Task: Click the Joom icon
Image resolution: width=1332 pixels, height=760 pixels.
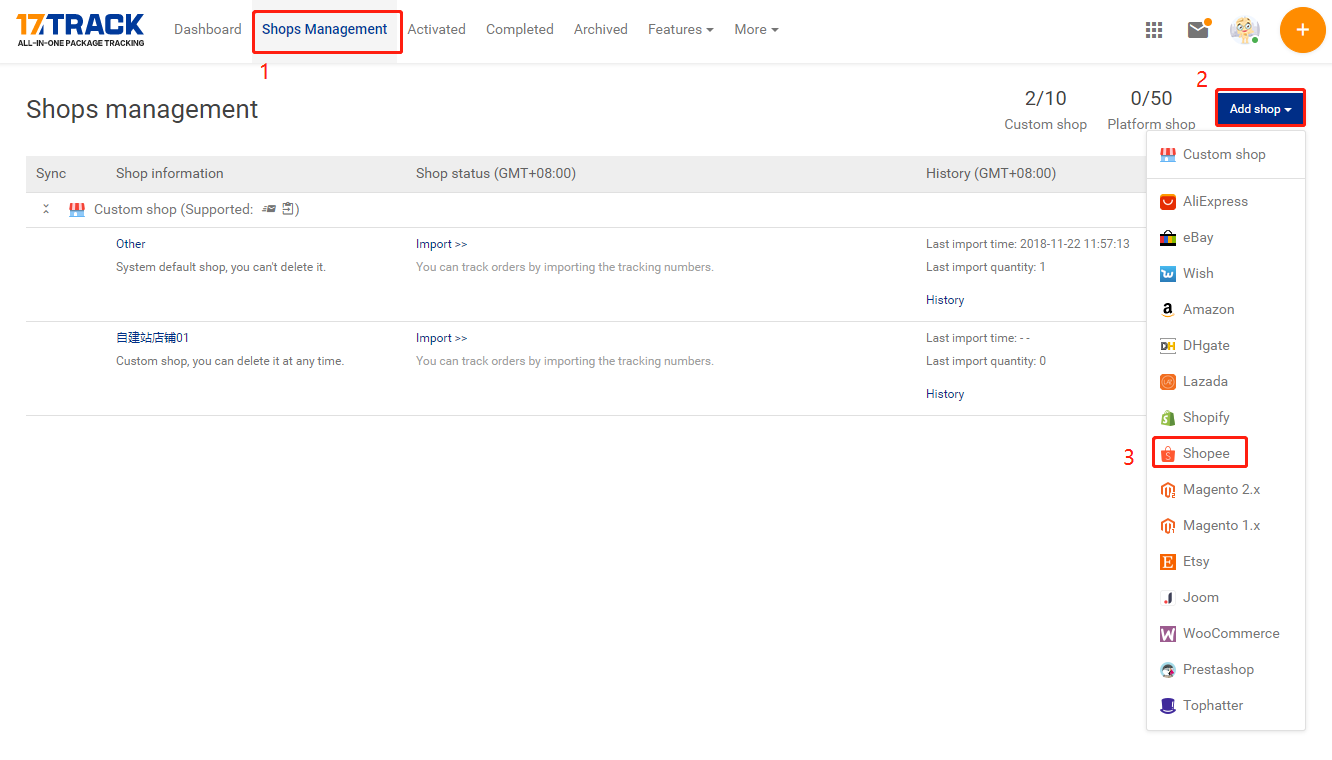Action: coord(1167,598)
